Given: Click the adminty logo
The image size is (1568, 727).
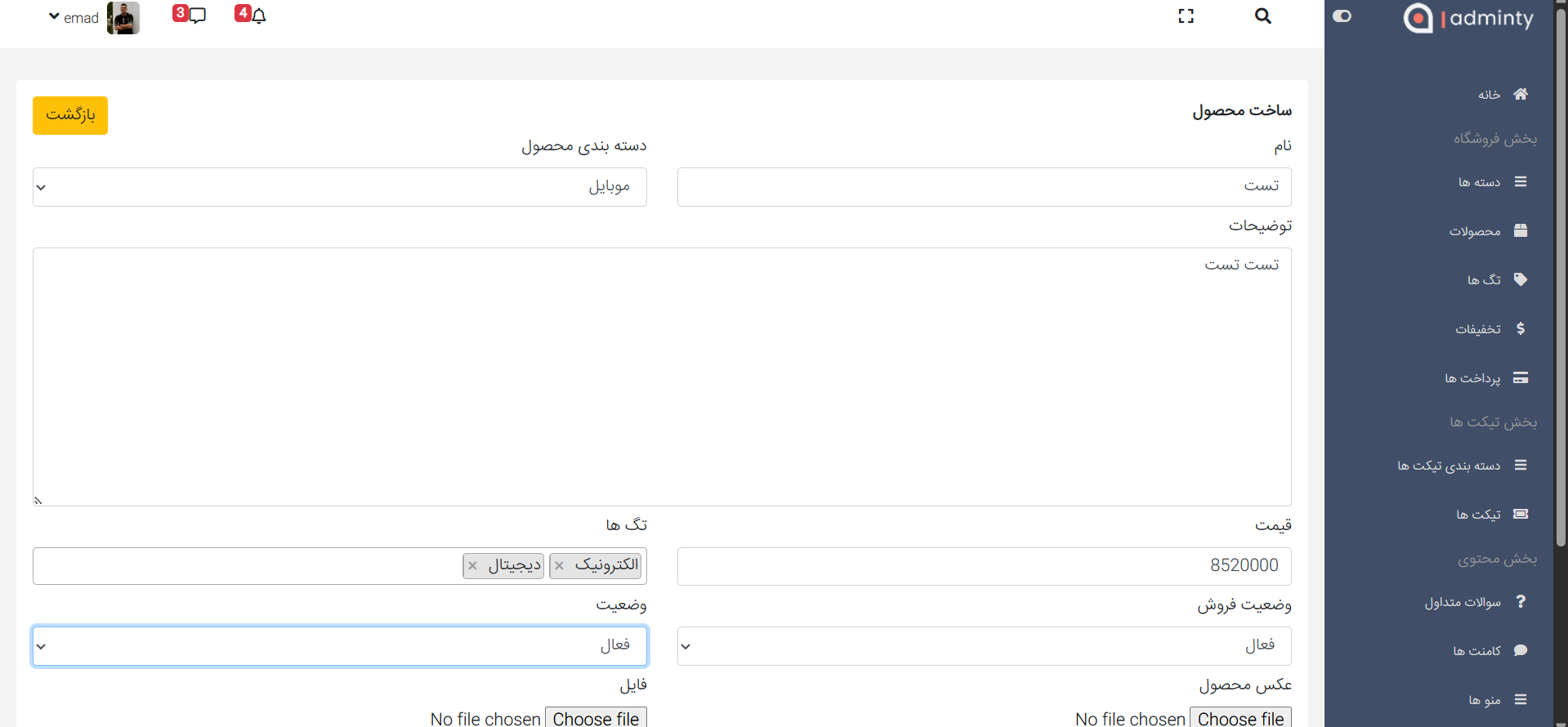Looking at the screenshot, I should pyautogui.click(x=1468, y=18).
